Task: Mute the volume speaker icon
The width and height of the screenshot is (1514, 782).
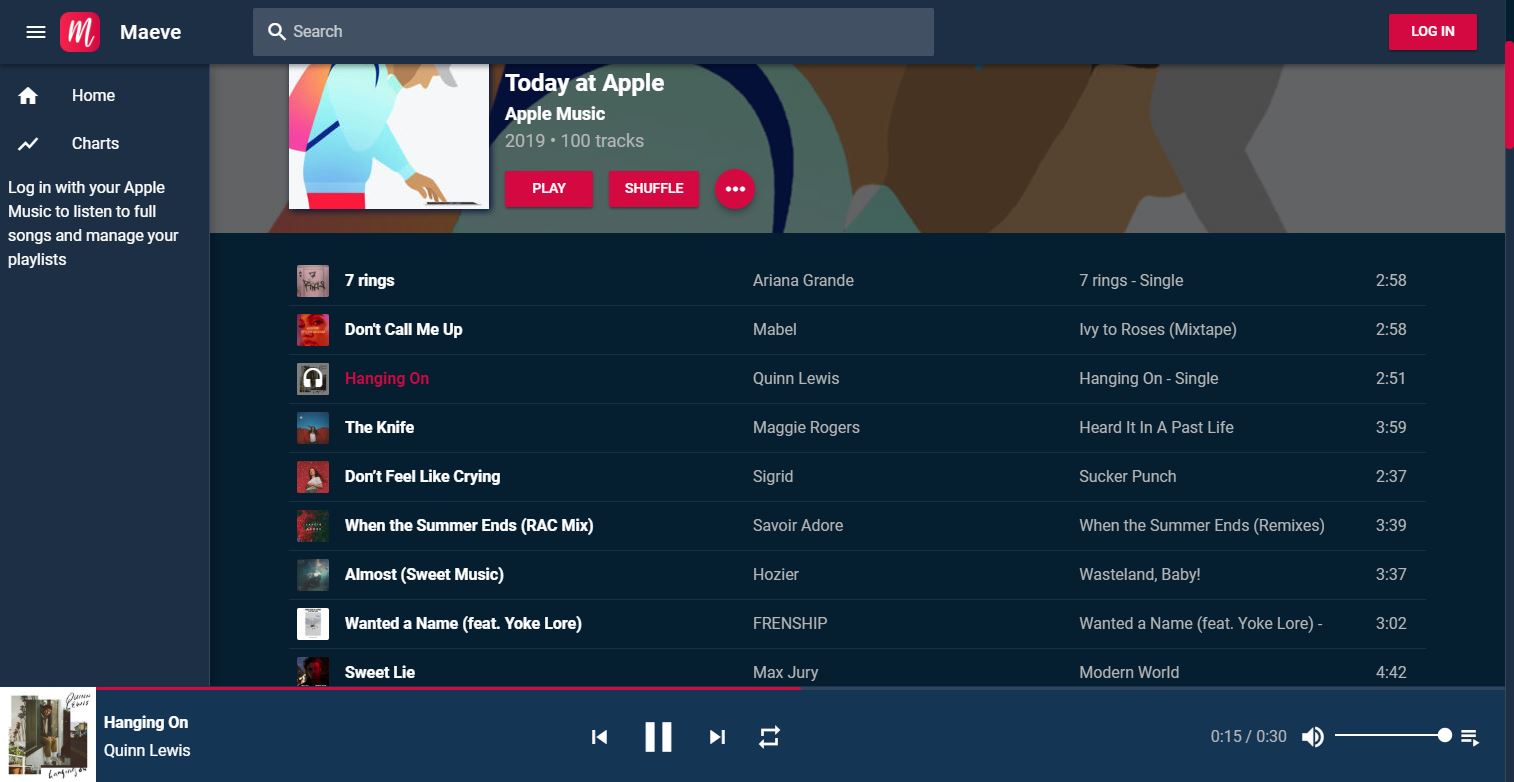Action: [1313, 737]
